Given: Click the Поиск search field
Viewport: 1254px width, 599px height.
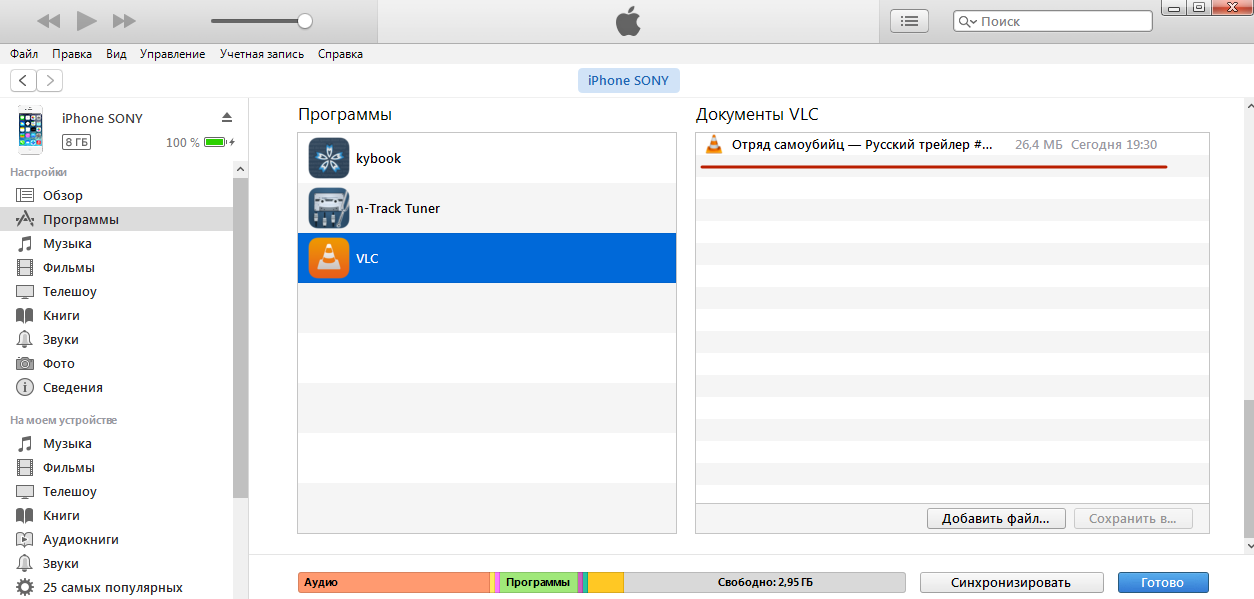Looking at the screenshot, I should point(1053,21).
